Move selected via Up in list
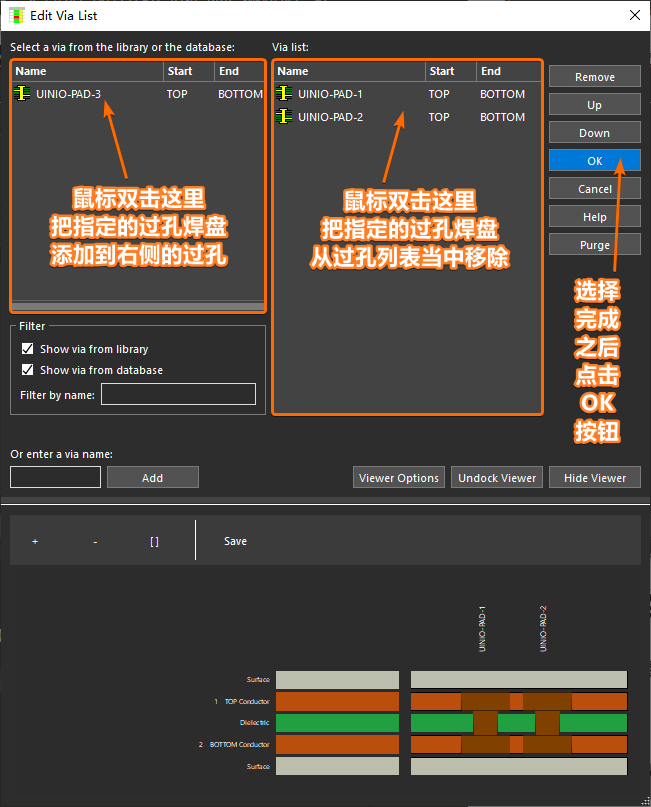This screenshot has height=807, width=651. (x=594, y=105)
